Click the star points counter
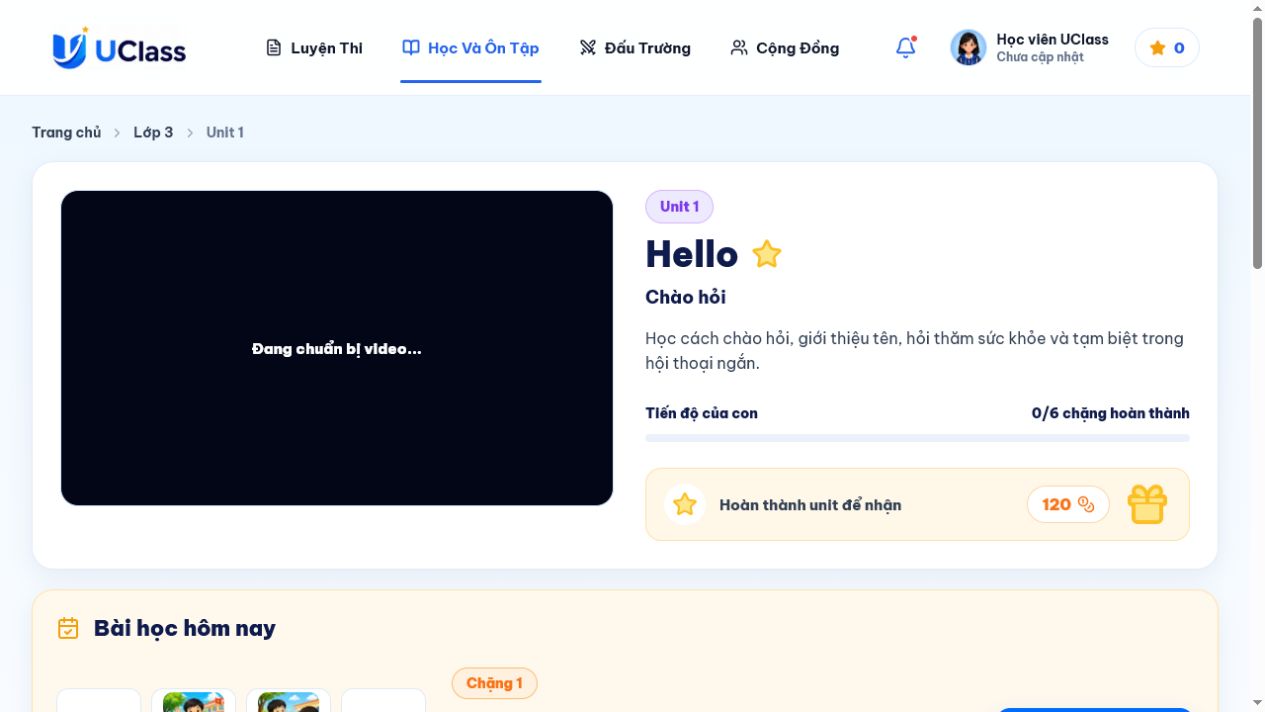The height and width of the screenshot is (712, 1265). [x=1167, y=47]
